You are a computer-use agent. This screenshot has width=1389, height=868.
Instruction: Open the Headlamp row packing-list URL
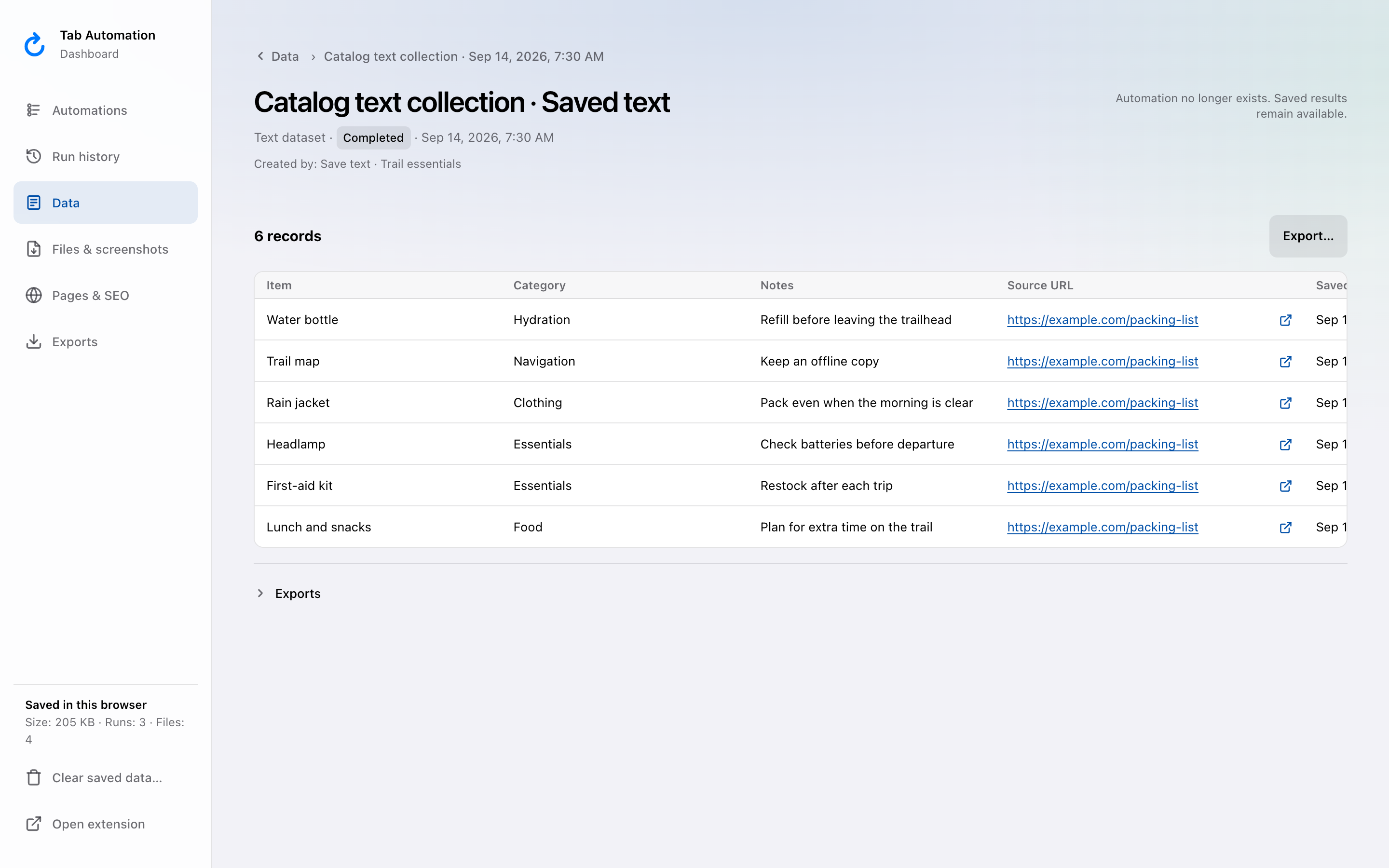[x=1102, y=444]
